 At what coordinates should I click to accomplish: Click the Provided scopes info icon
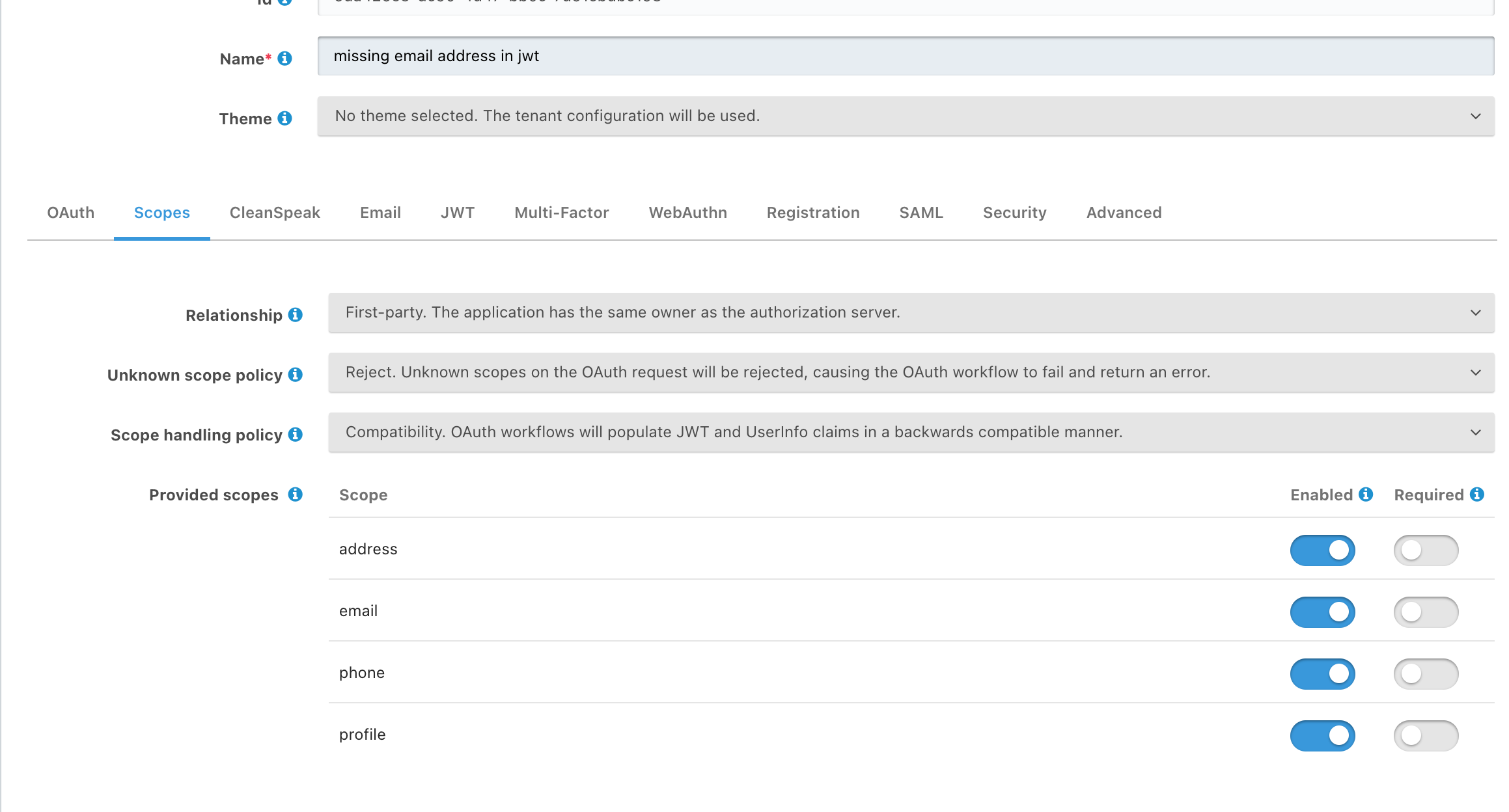pos(296,494)
